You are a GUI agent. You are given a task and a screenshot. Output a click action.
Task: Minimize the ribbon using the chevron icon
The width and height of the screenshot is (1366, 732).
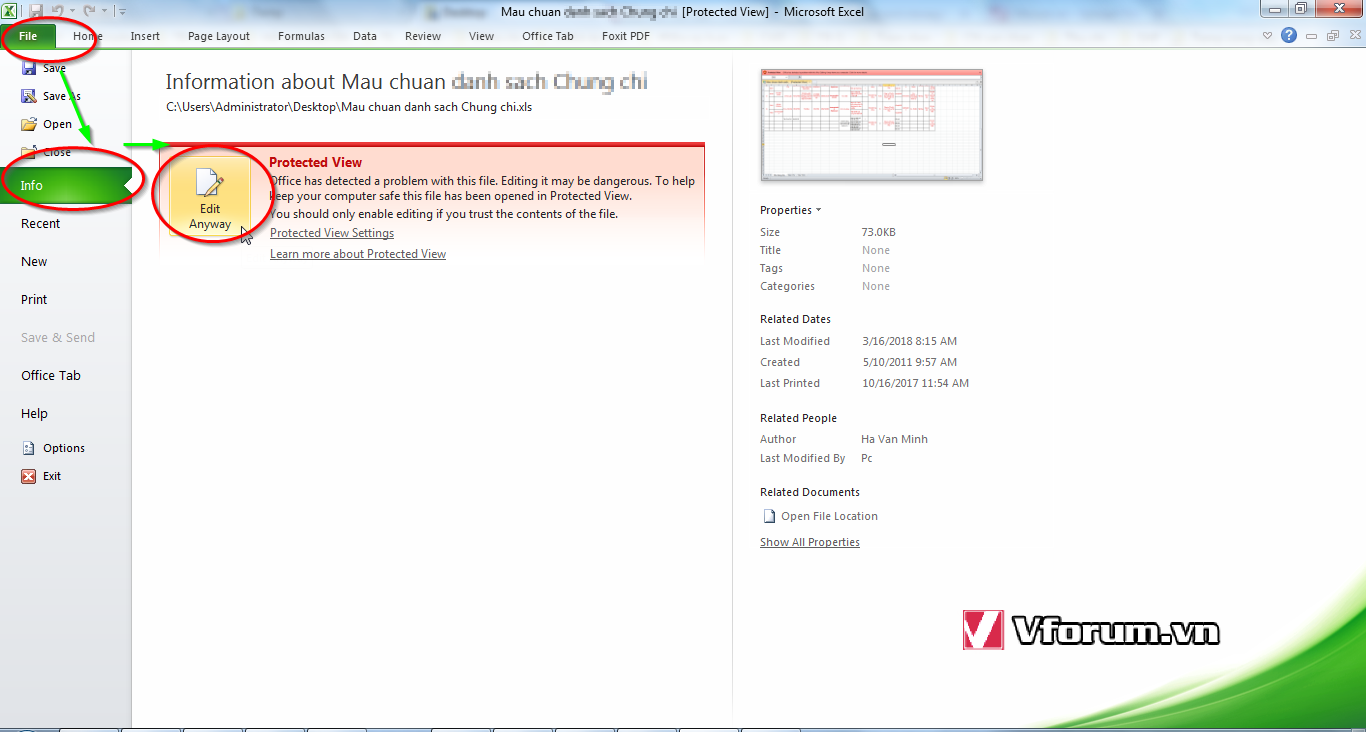1268,35
